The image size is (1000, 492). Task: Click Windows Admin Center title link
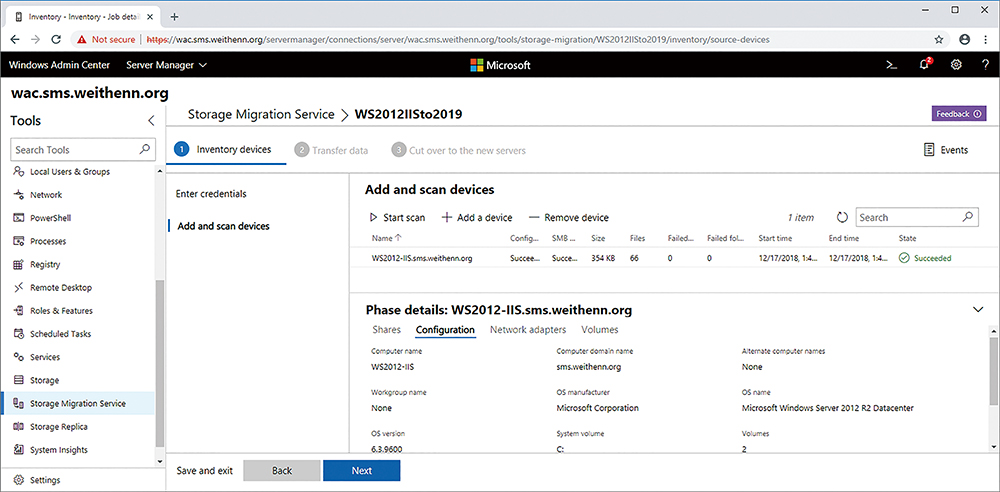point(59,64)
